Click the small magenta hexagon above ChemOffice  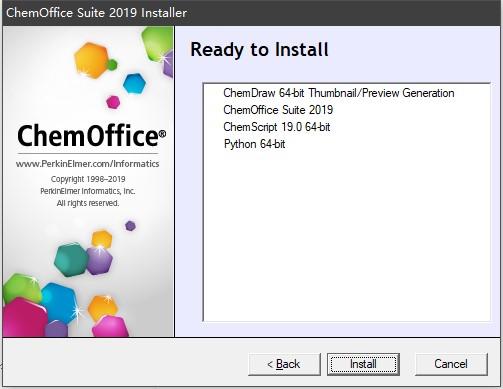tap(113, 102)
